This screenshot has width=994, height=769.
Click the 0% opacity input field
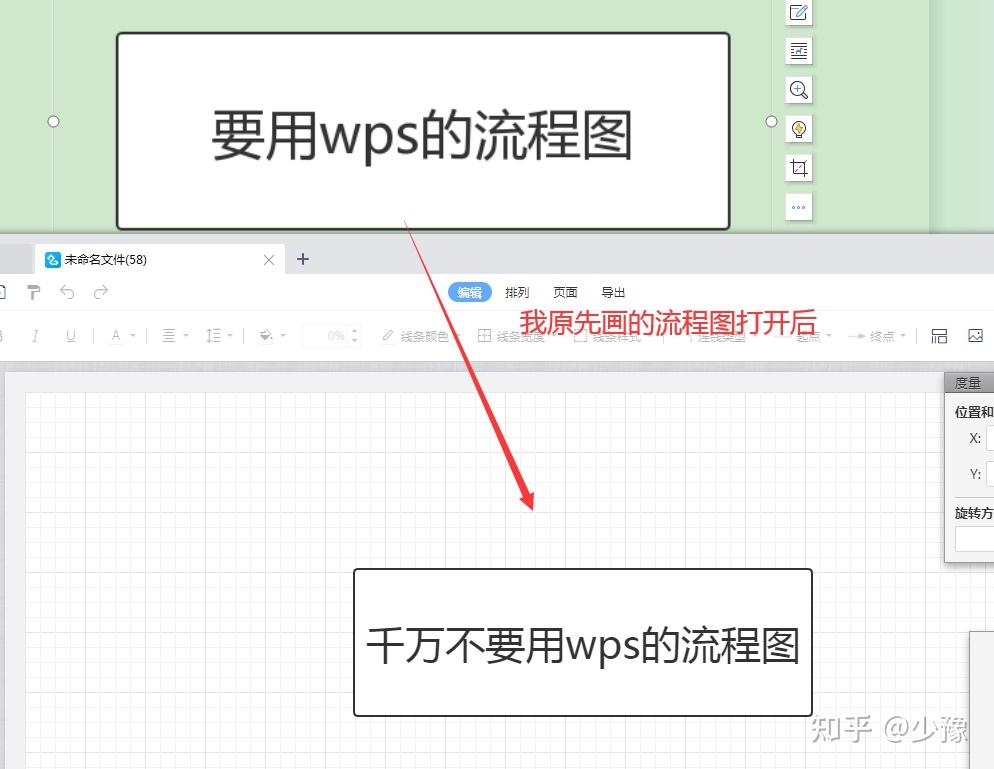(325, 335)
